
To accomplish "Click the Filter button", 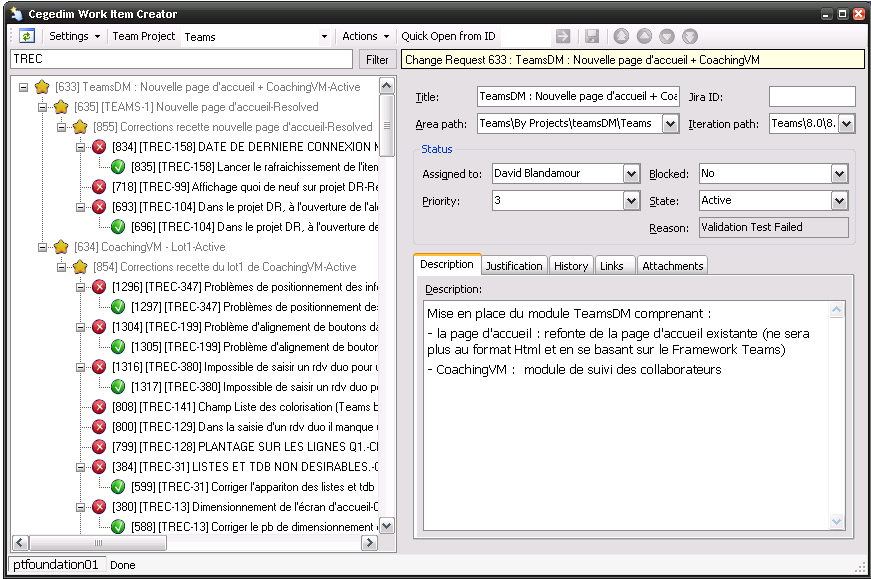I will [377, 59].
